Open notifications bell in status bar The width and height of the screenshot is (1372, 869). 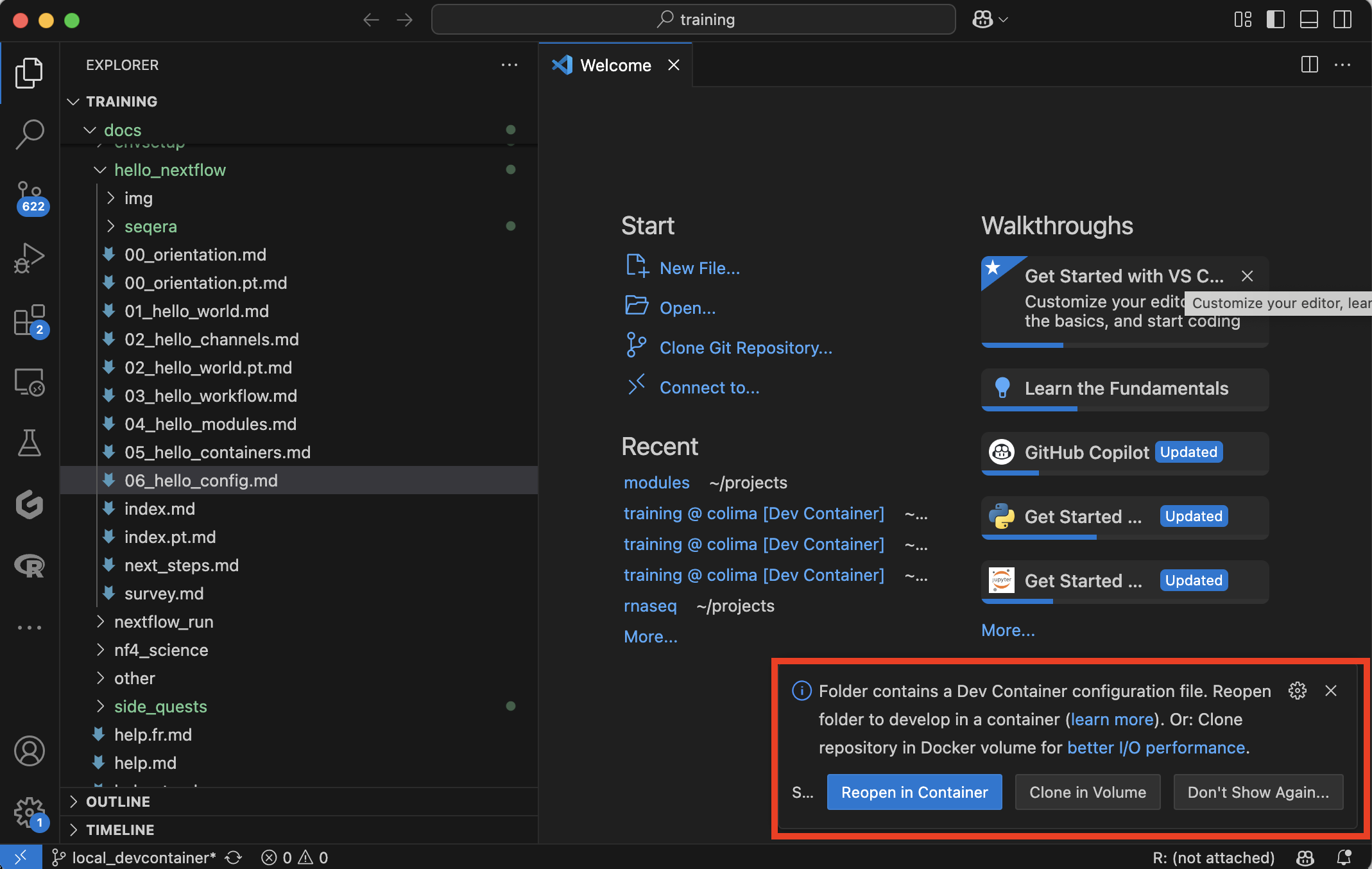point(1344,857)
